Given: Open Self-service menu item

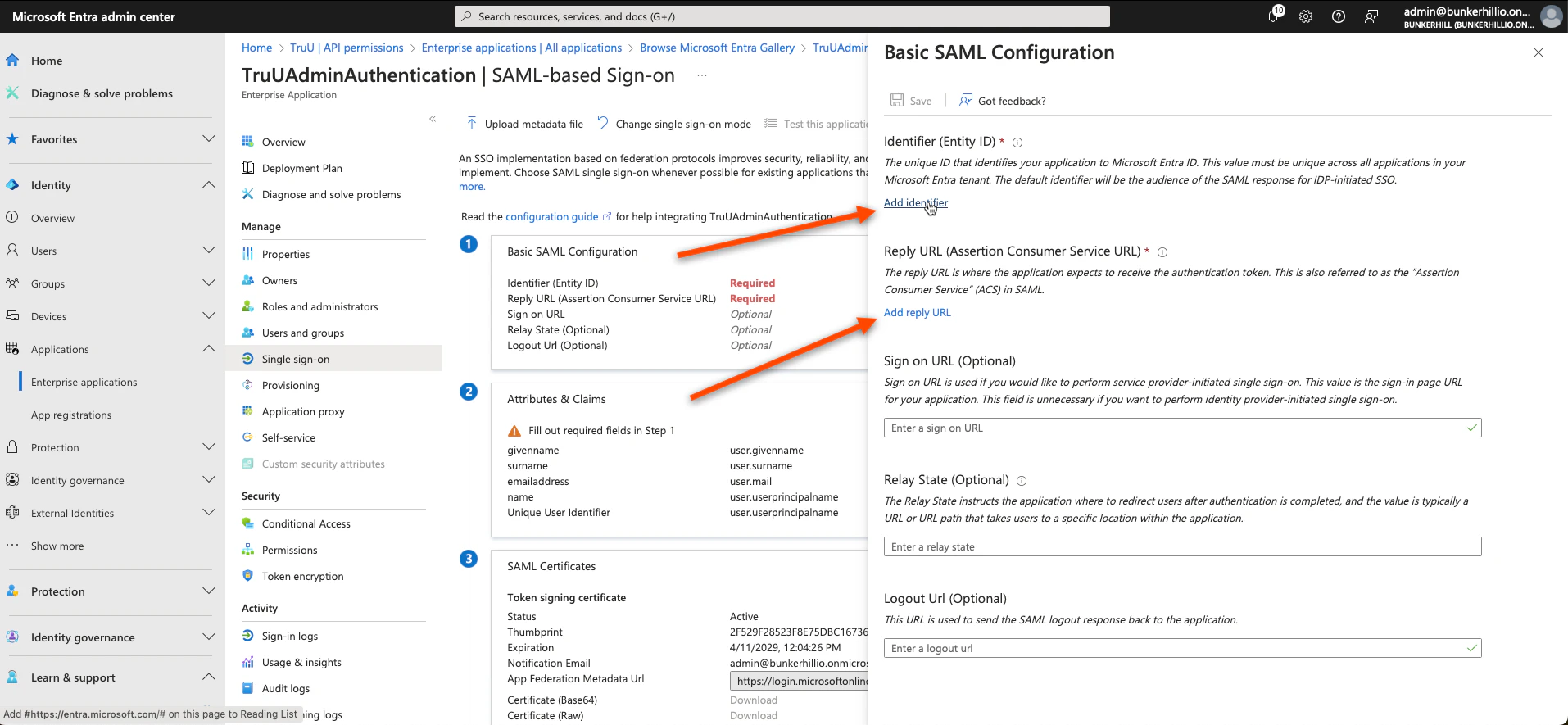Looking at the screenshot, I should (288, 437).
